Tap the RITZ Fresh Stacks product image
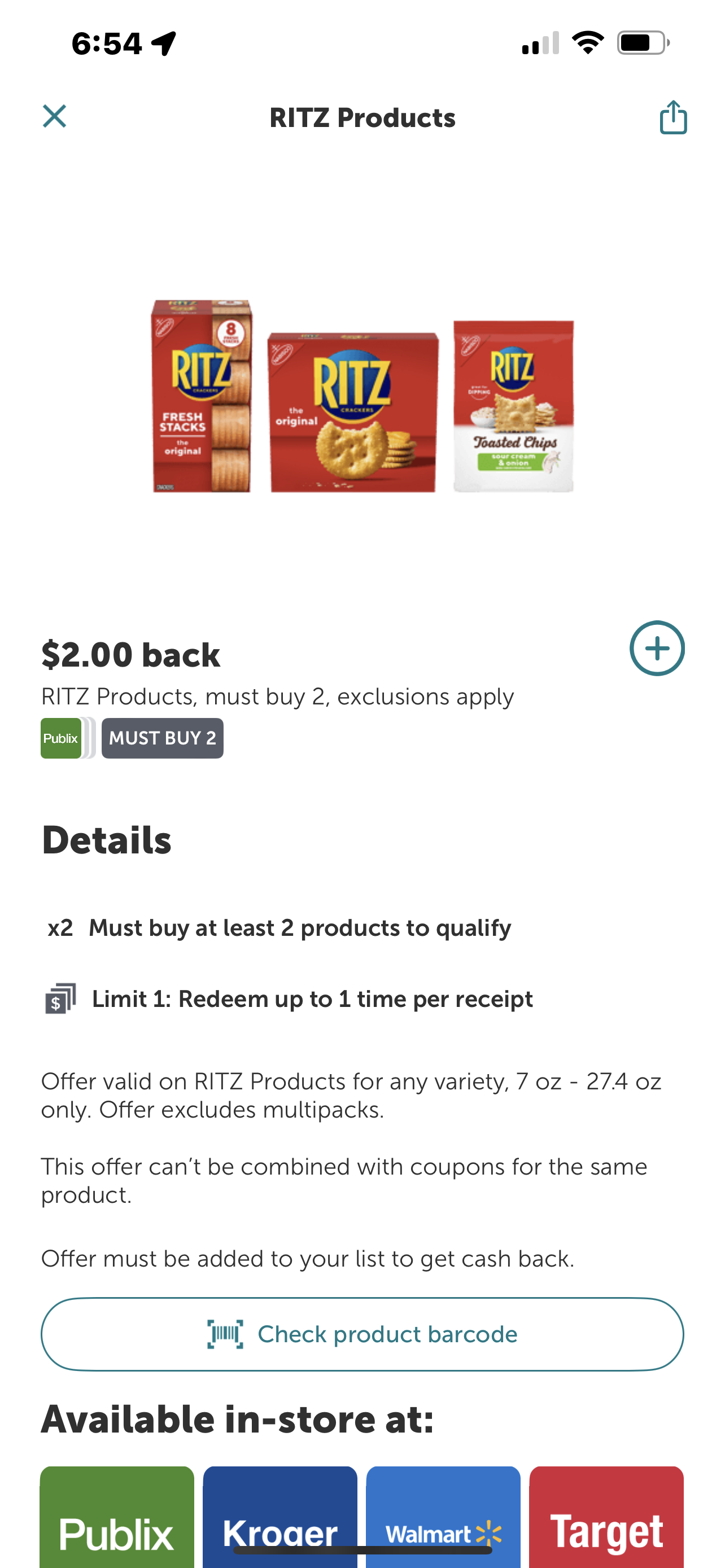 coord(202,396)
